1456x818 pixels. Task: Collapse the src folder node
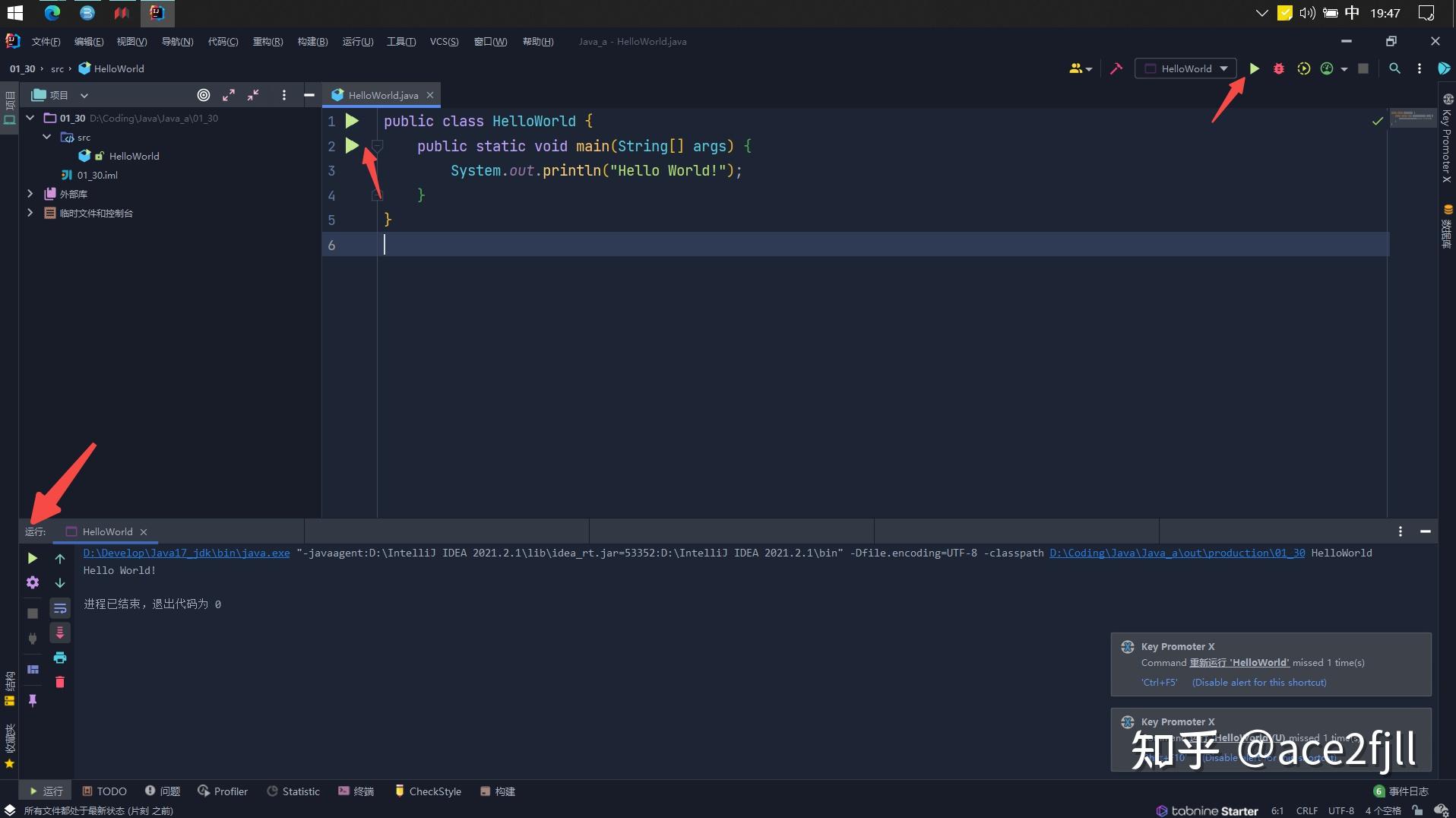pos(46,137)
